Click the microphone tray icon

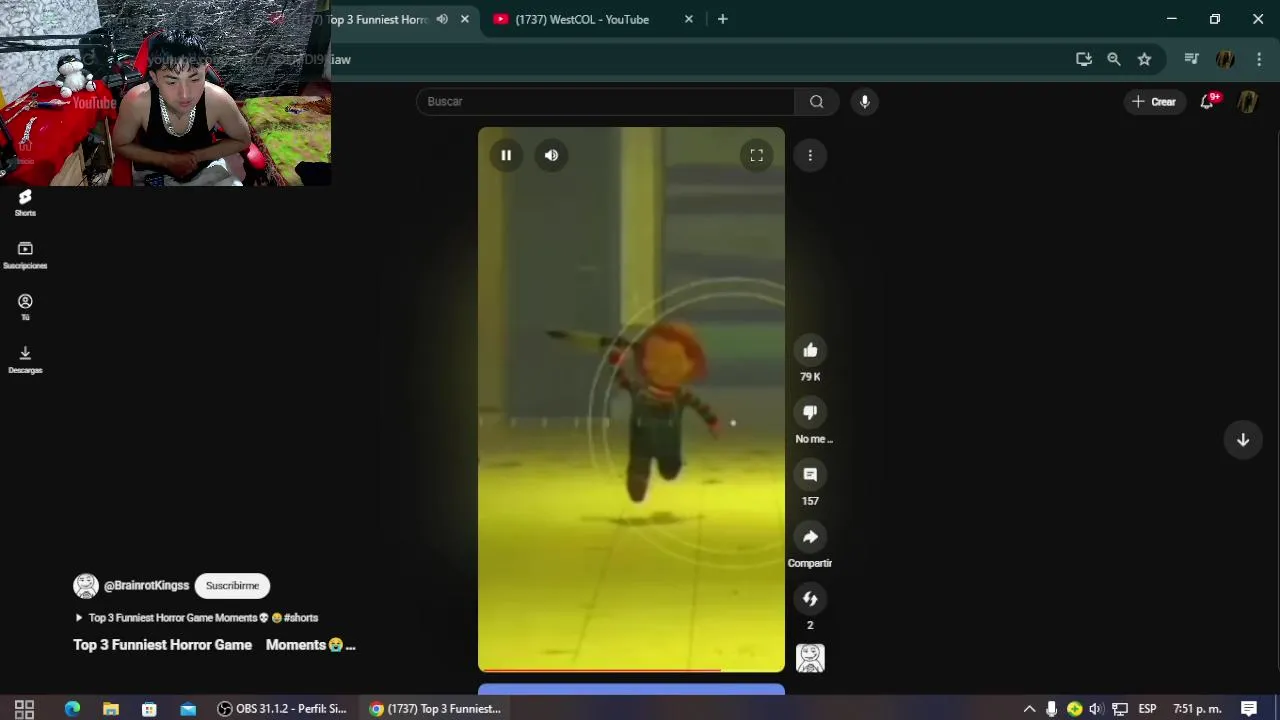click(x=1051, y=709)
